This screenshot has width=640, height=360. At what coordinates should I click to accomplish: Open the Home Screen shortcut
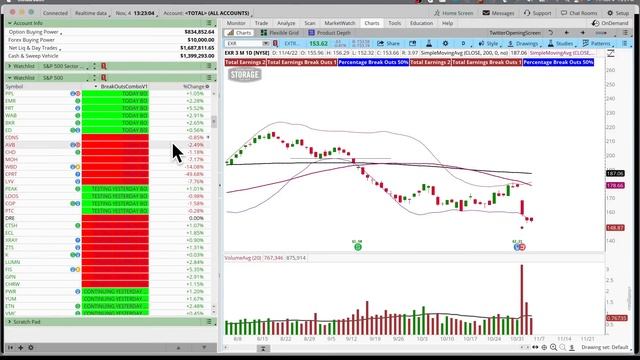(x=453, y=13)
